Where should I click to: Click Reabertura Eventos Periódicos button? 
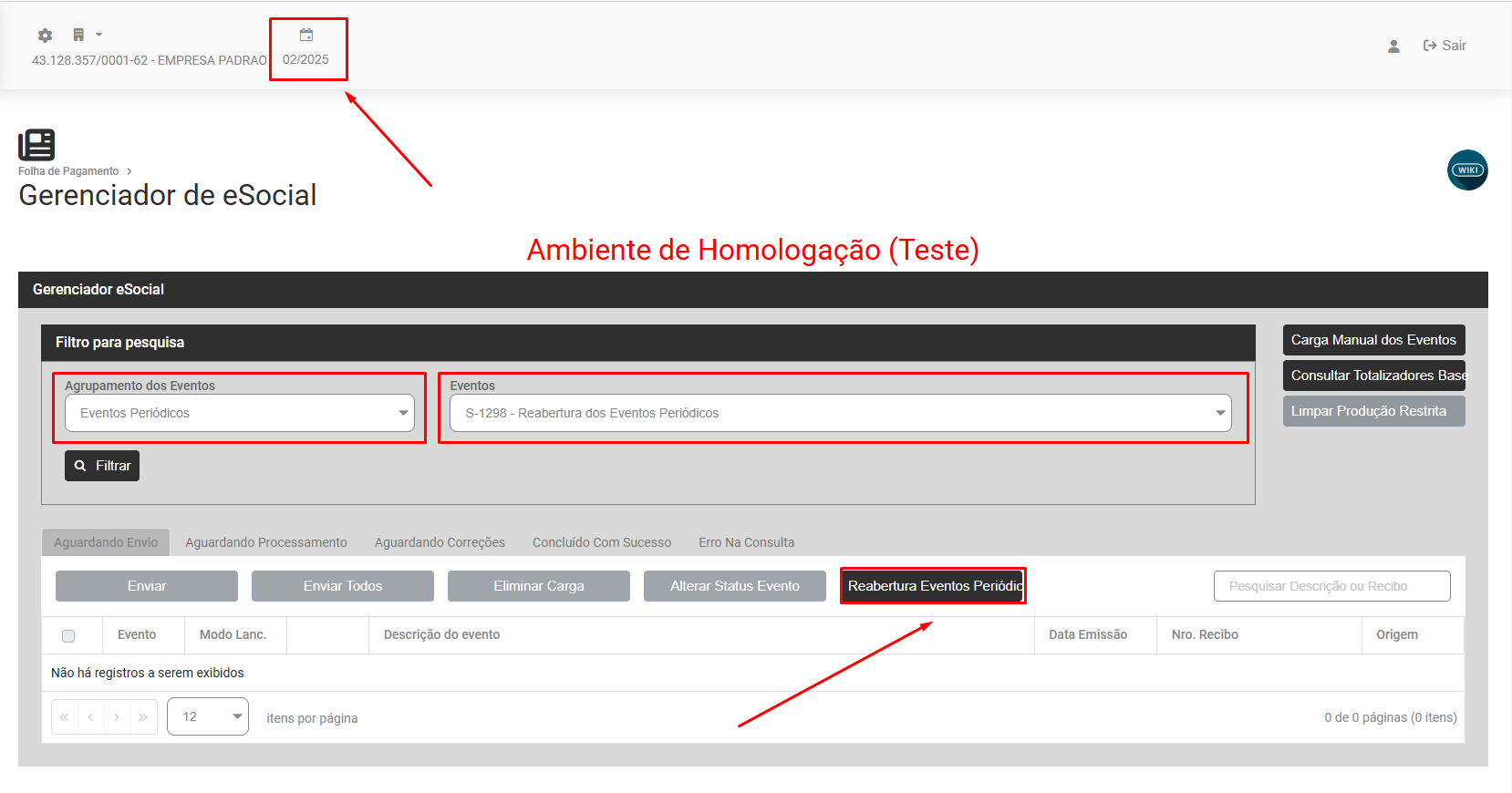point(933,586)
